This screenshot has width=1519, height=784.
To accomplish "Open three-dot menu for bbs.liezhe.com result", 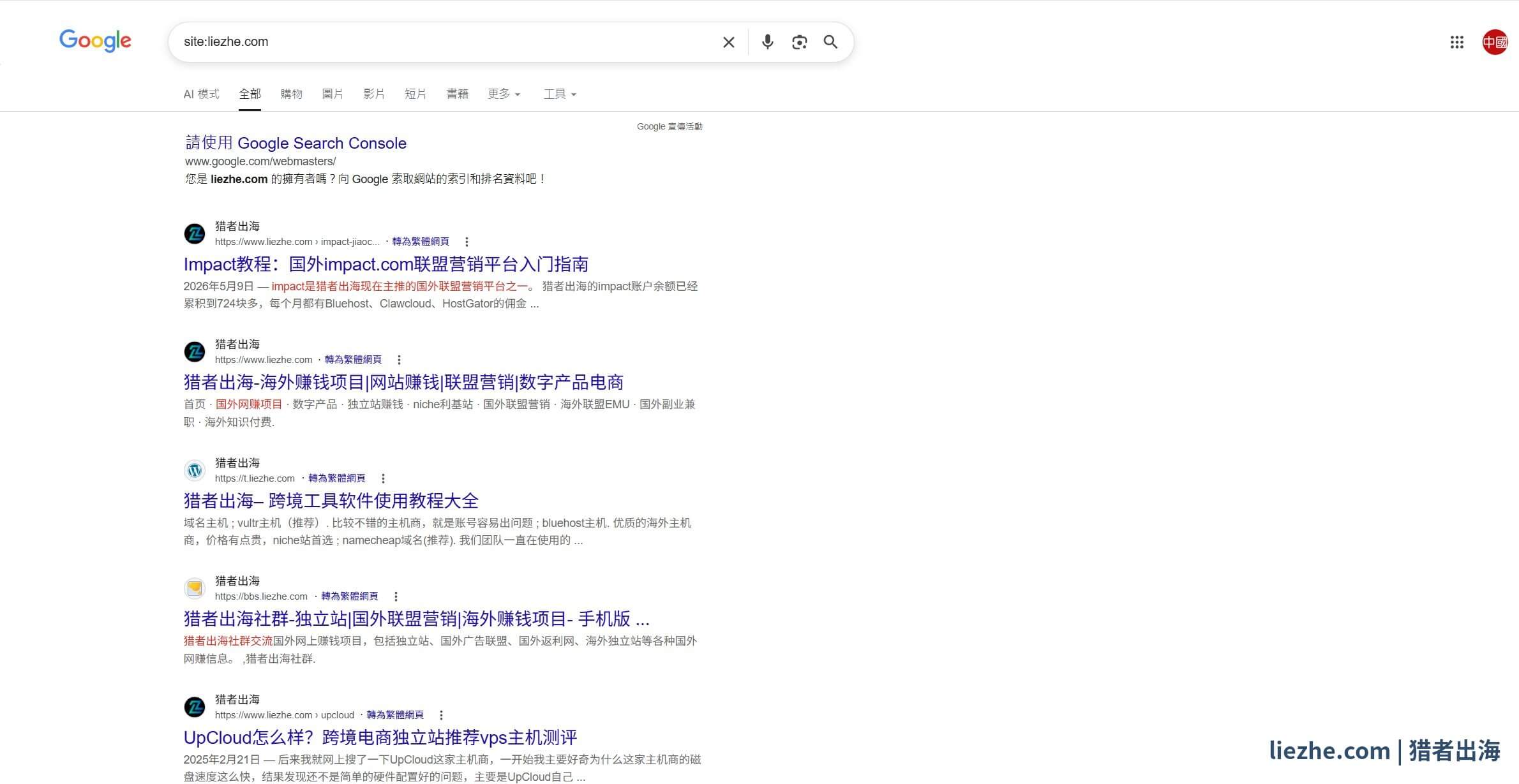I will [x=396, y=596].
